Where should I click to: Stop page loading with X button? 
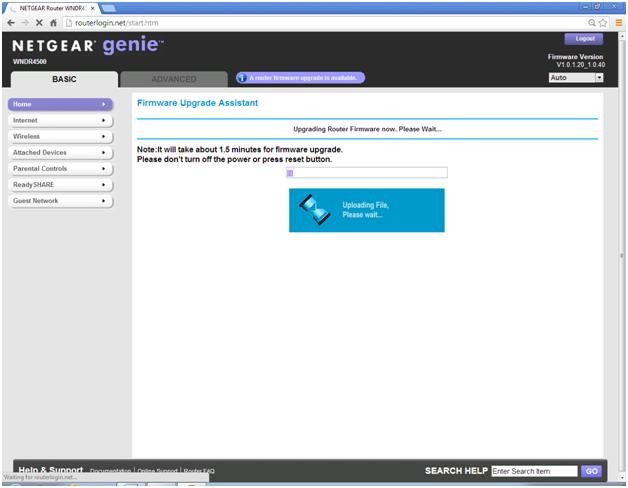pyautogui.click(x=39, y=23)
